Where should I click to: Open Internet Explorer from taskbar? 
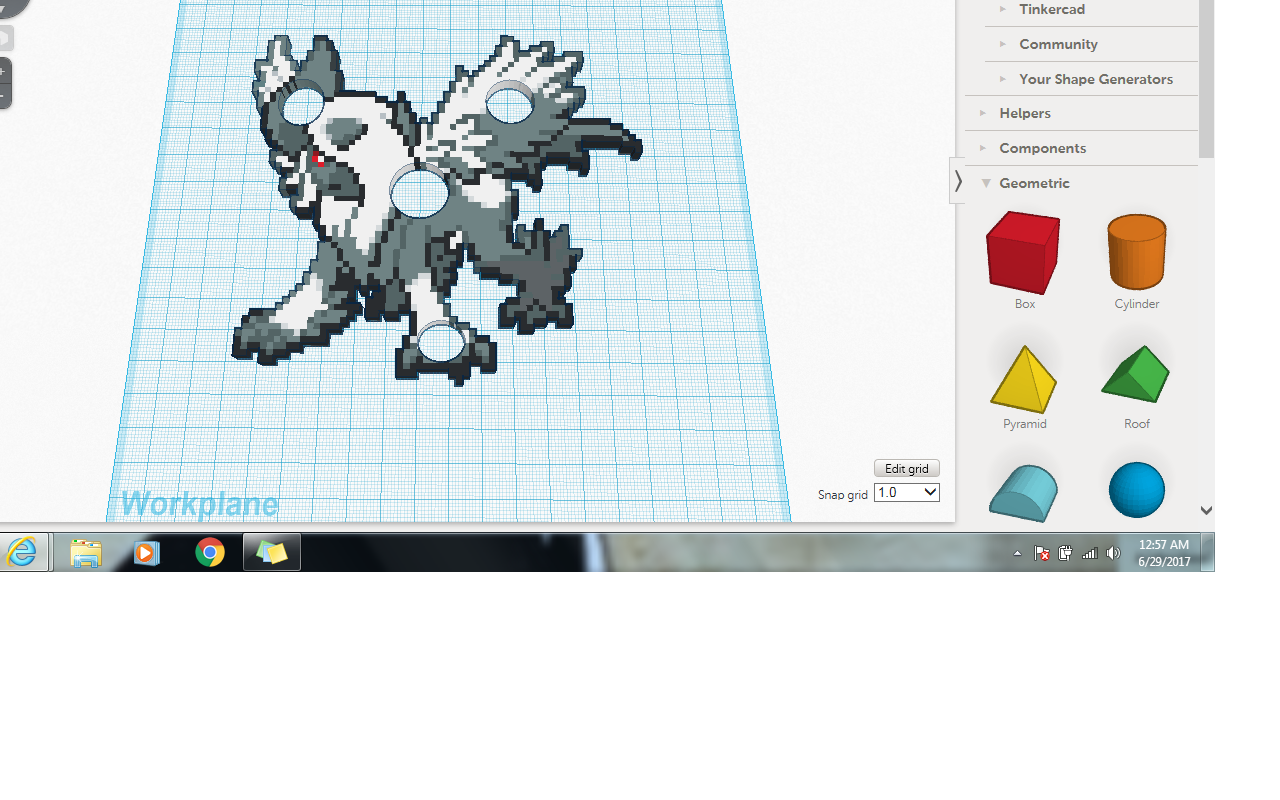[22, 552]
